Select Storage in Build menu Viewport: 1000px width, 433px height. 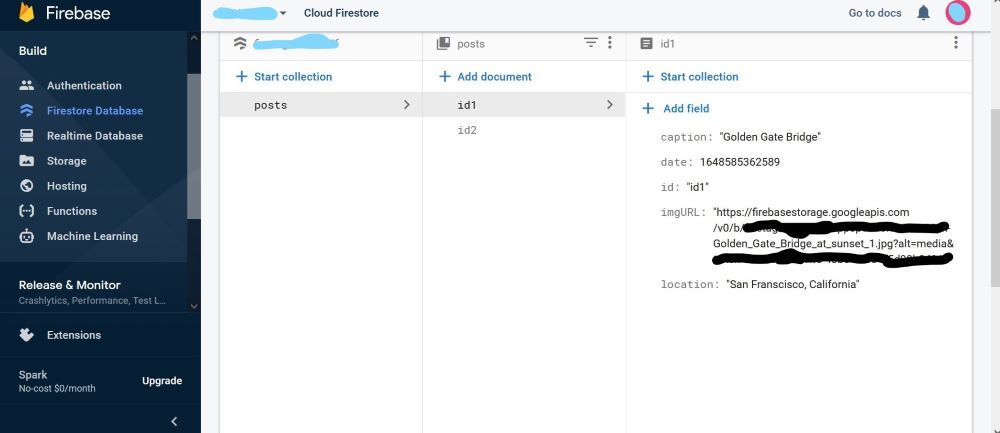pos(66,161)
